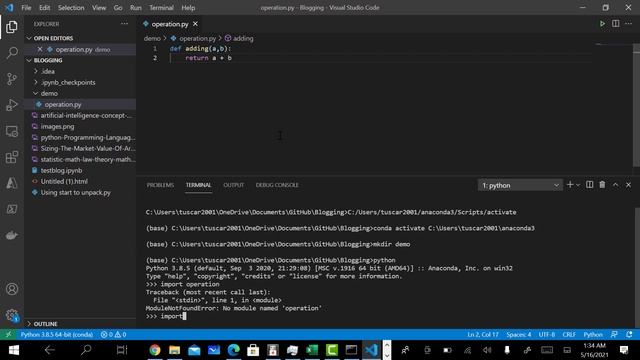Open the Manage gear icon
Viewport: 640px width, 360px height.
12,315
